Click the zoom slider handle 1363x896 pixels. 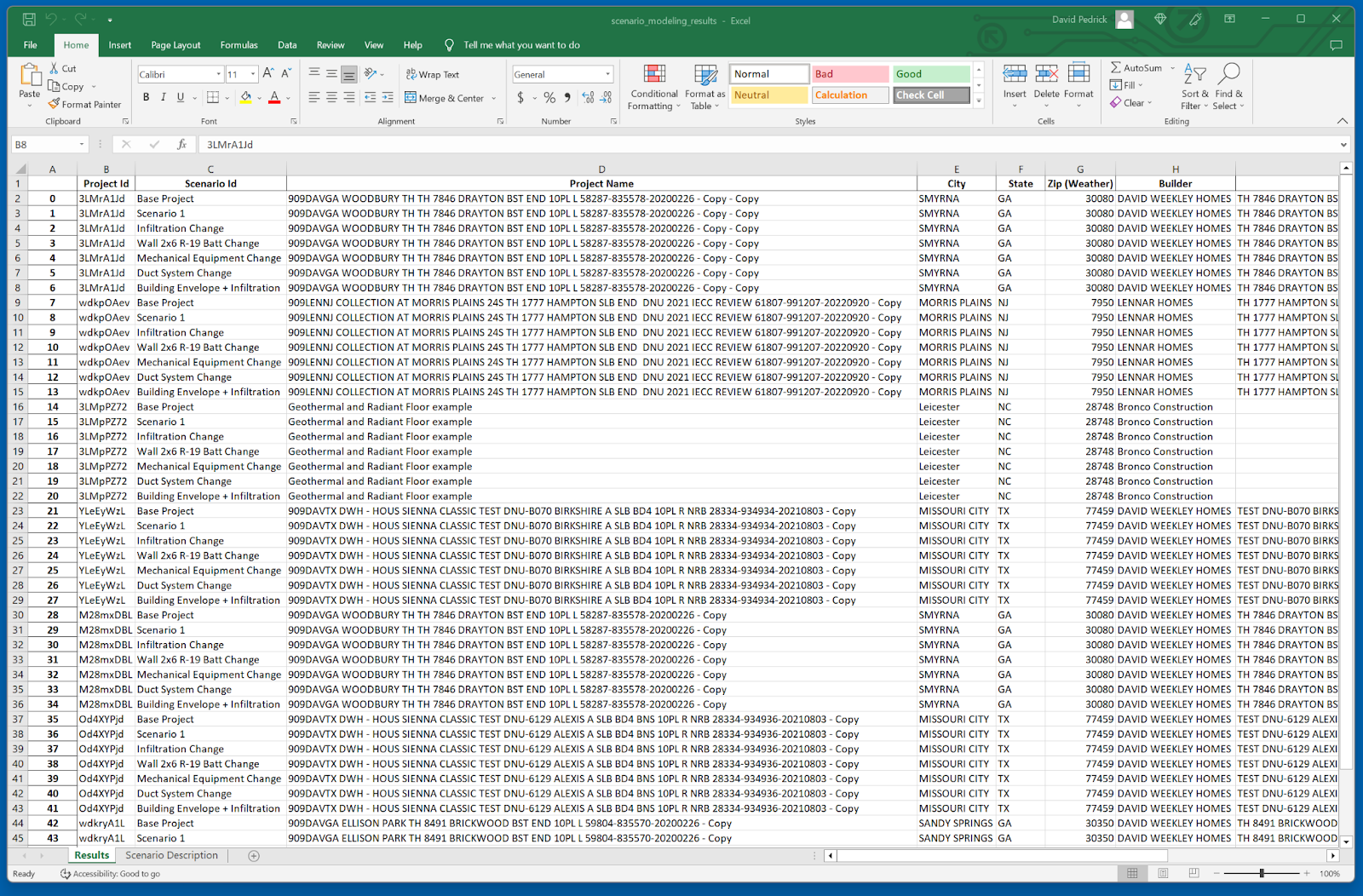[x=1262, y=873]
